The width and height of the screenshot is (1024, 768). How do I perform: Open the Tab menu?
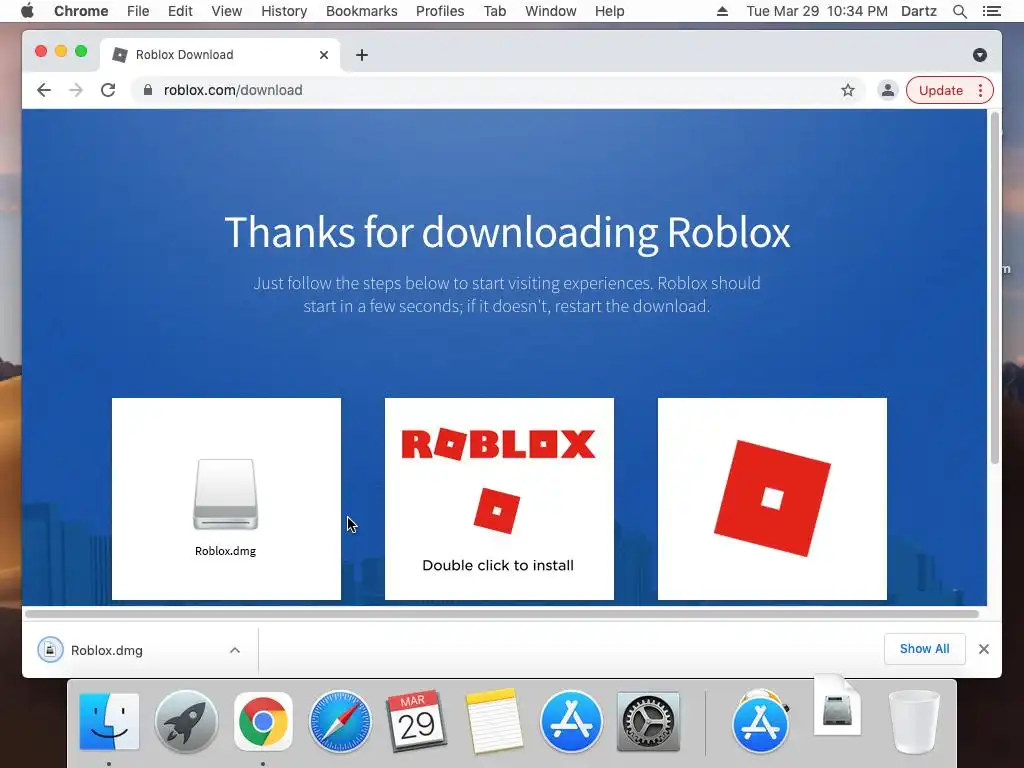495,11
